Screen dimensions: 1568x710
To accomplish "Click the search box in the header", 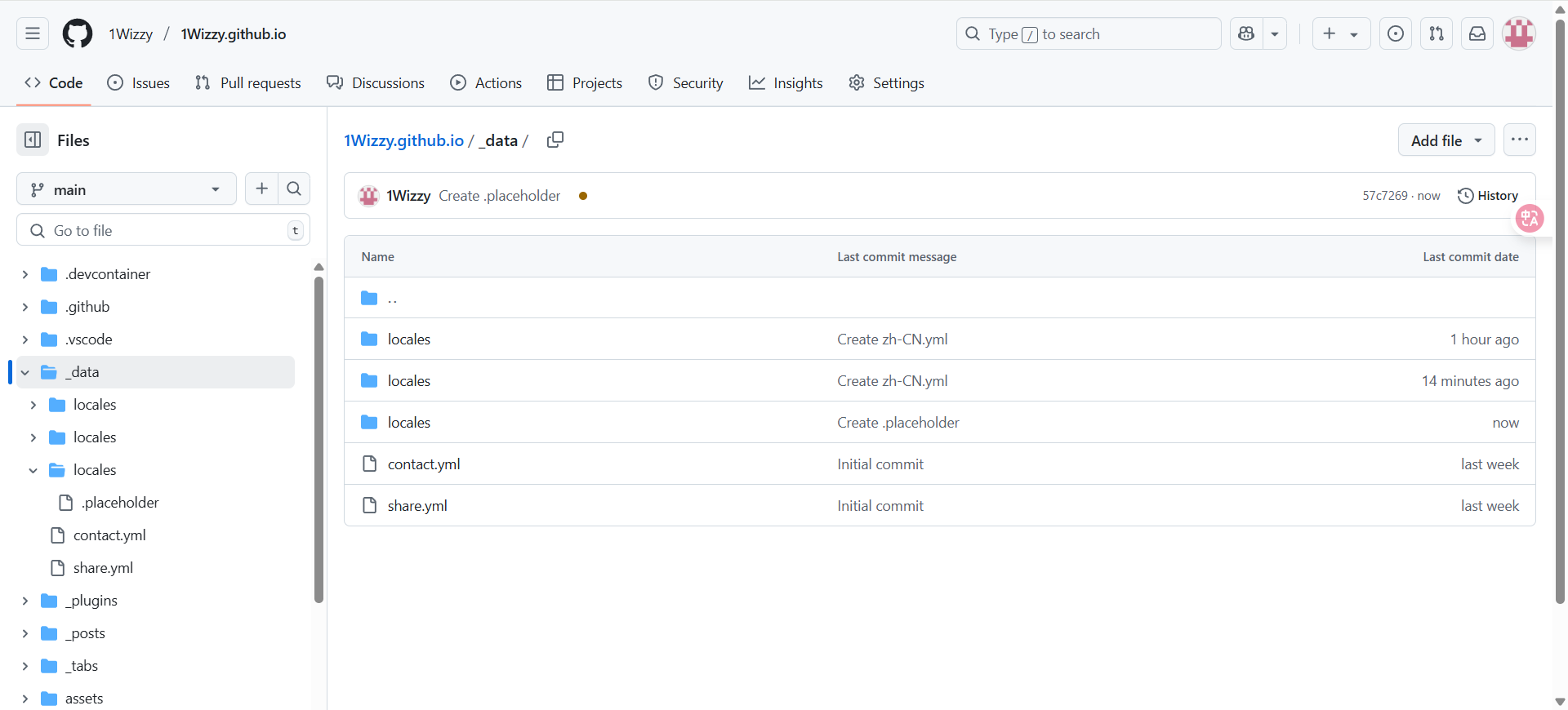I will point(1089,33).
